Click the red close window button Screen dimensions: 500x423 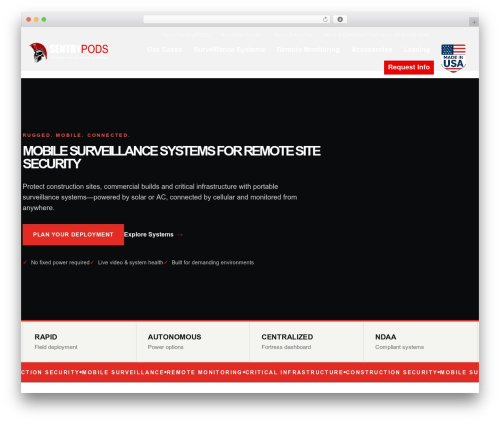click(29, 20)
